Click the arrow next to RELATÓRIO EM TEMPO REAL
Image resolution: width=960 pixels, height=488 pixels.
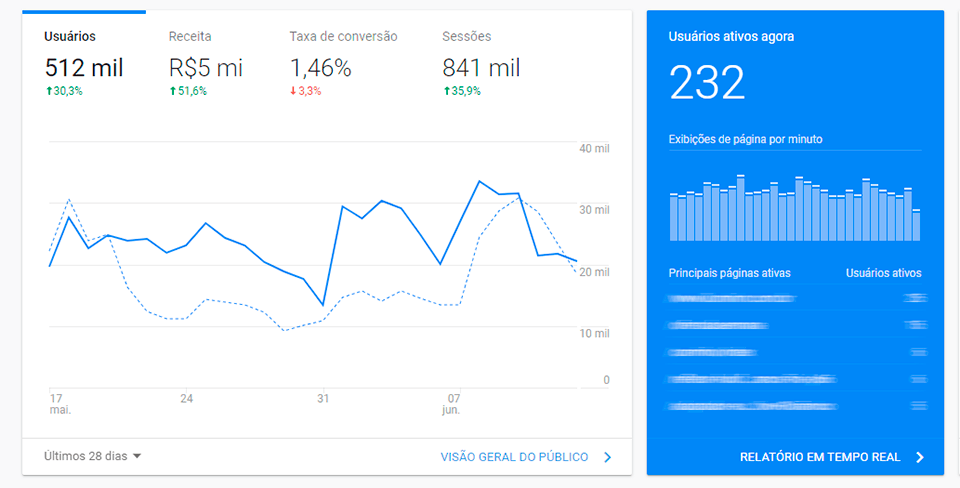point(920,457)
